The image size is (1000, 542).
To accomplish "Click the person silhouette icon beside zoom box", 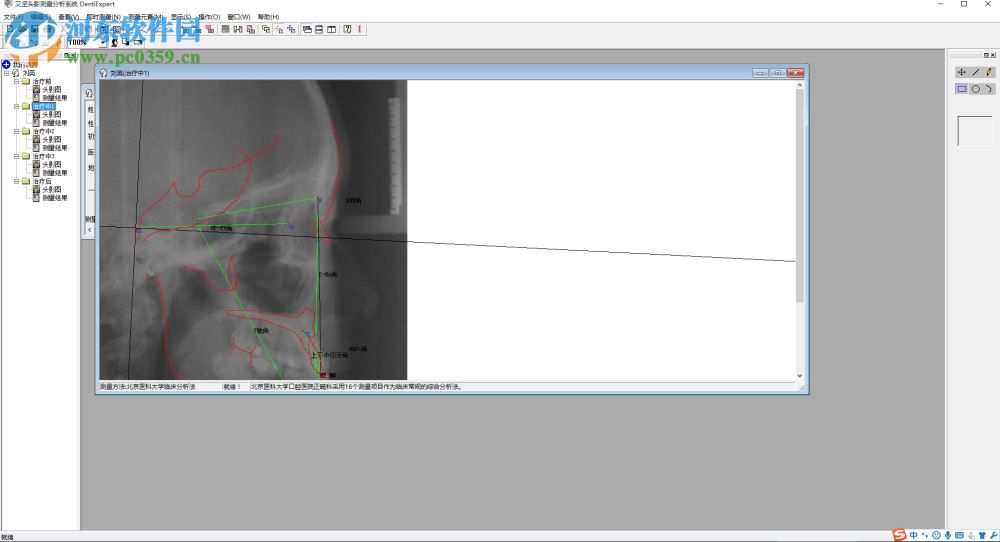I will pos(114,43).
